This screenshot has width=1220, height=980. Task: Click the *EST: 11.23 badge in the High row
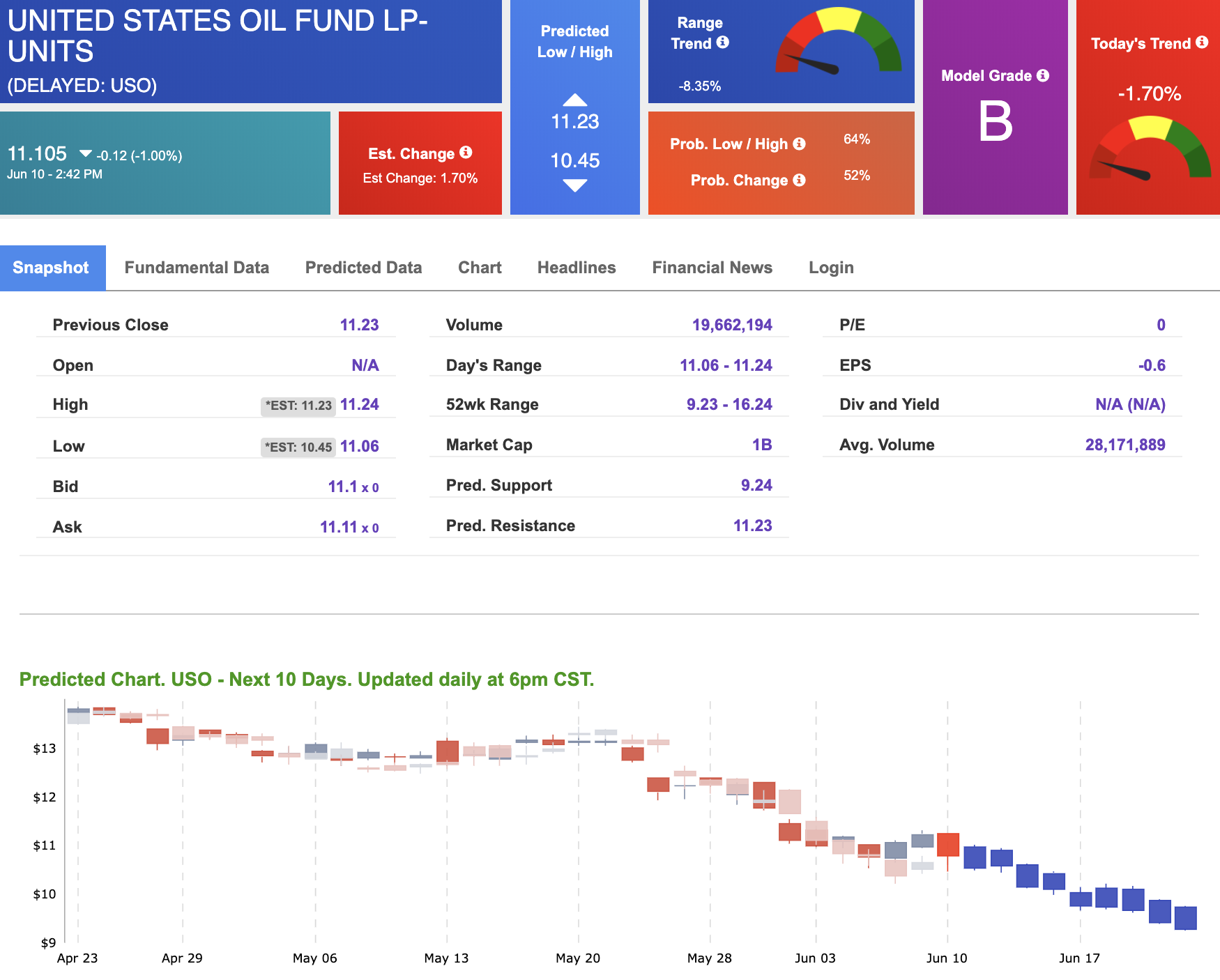pyautogui.click(x=298, y=406)
